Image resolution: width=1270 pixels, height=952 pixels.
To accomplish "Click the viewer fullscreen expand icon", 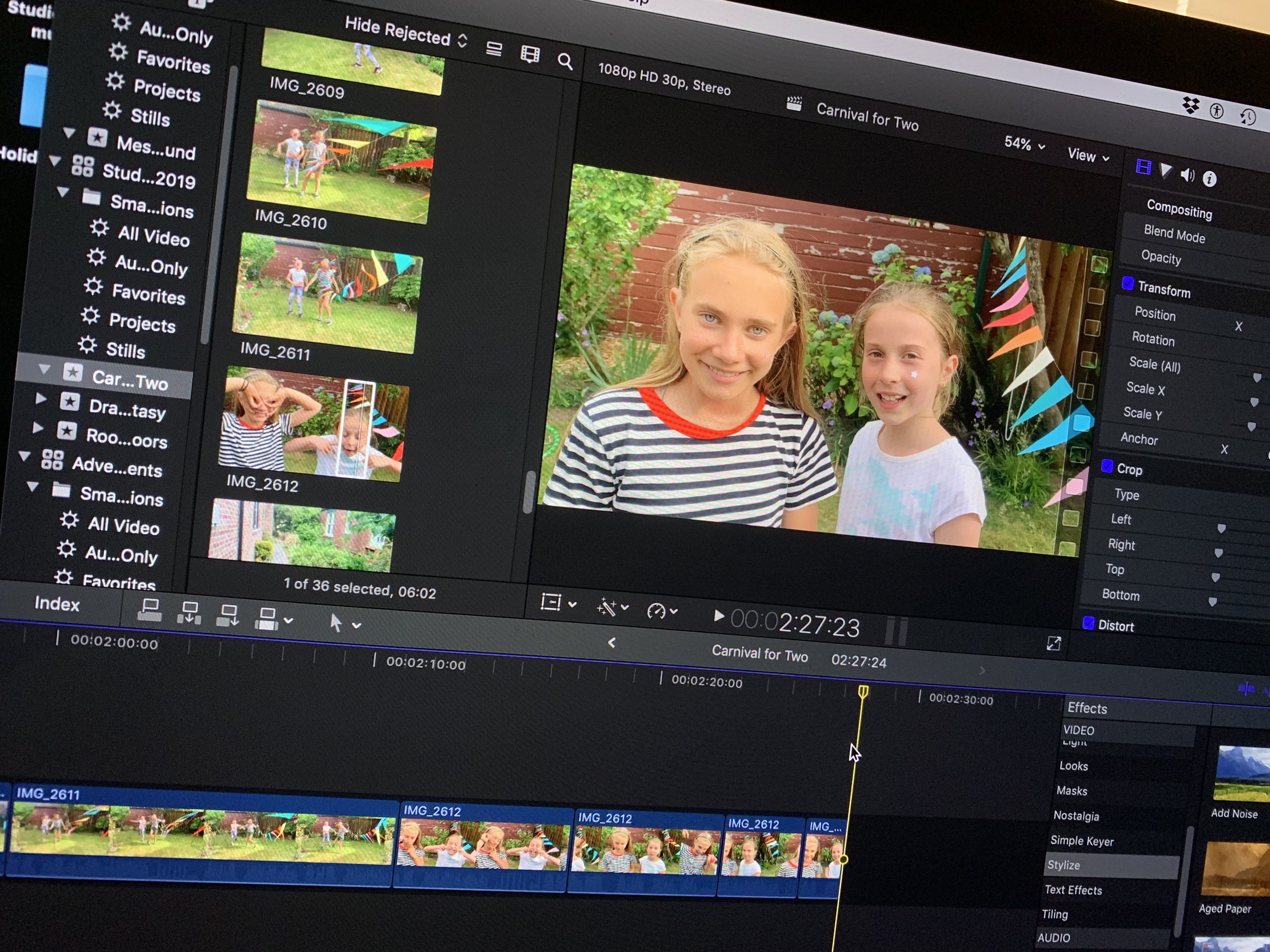I will 1054,643.
